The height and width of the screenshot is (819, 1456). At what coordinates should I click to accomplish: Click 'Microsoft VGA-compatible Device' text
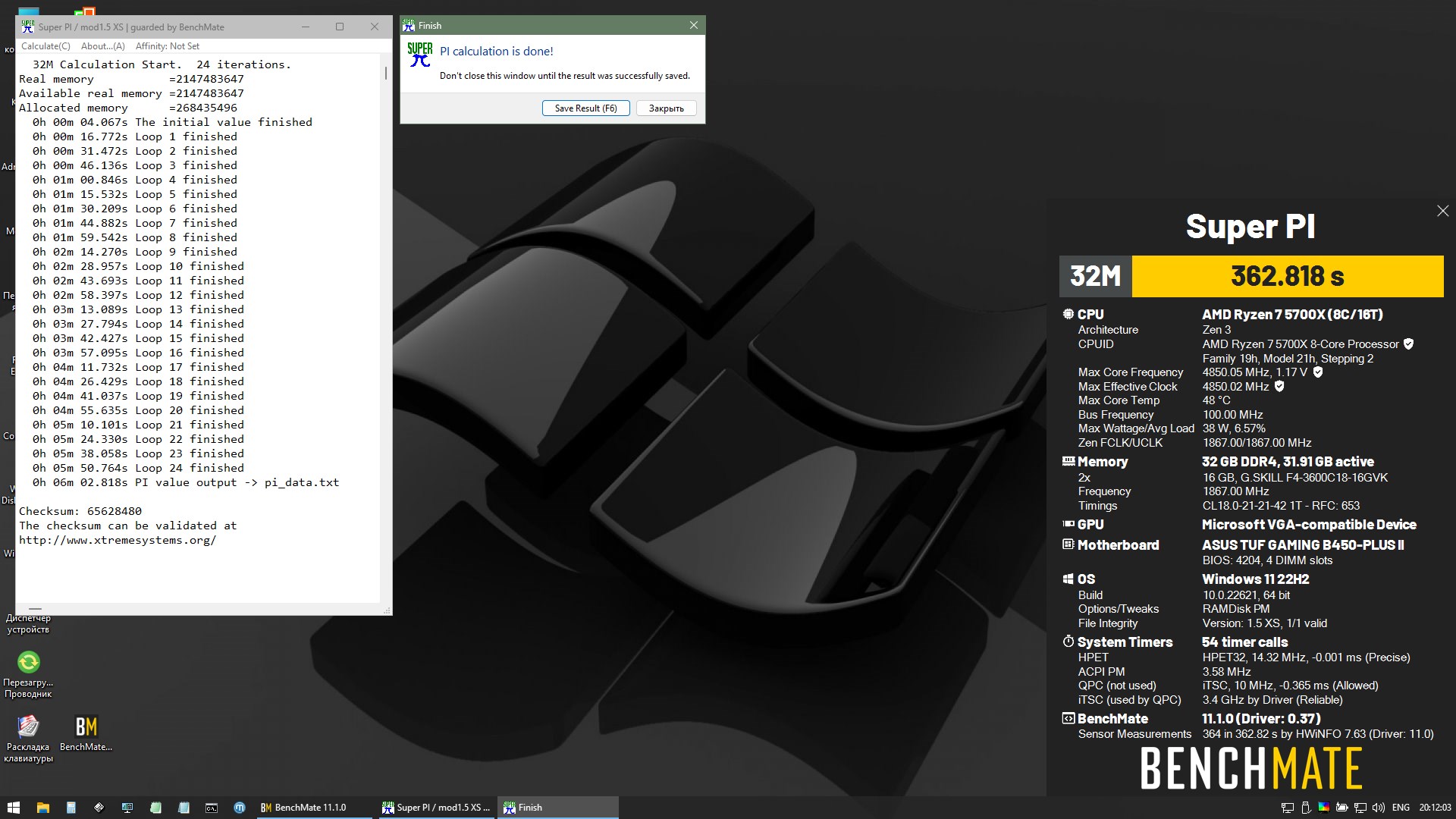click(x=1309, y=524)
